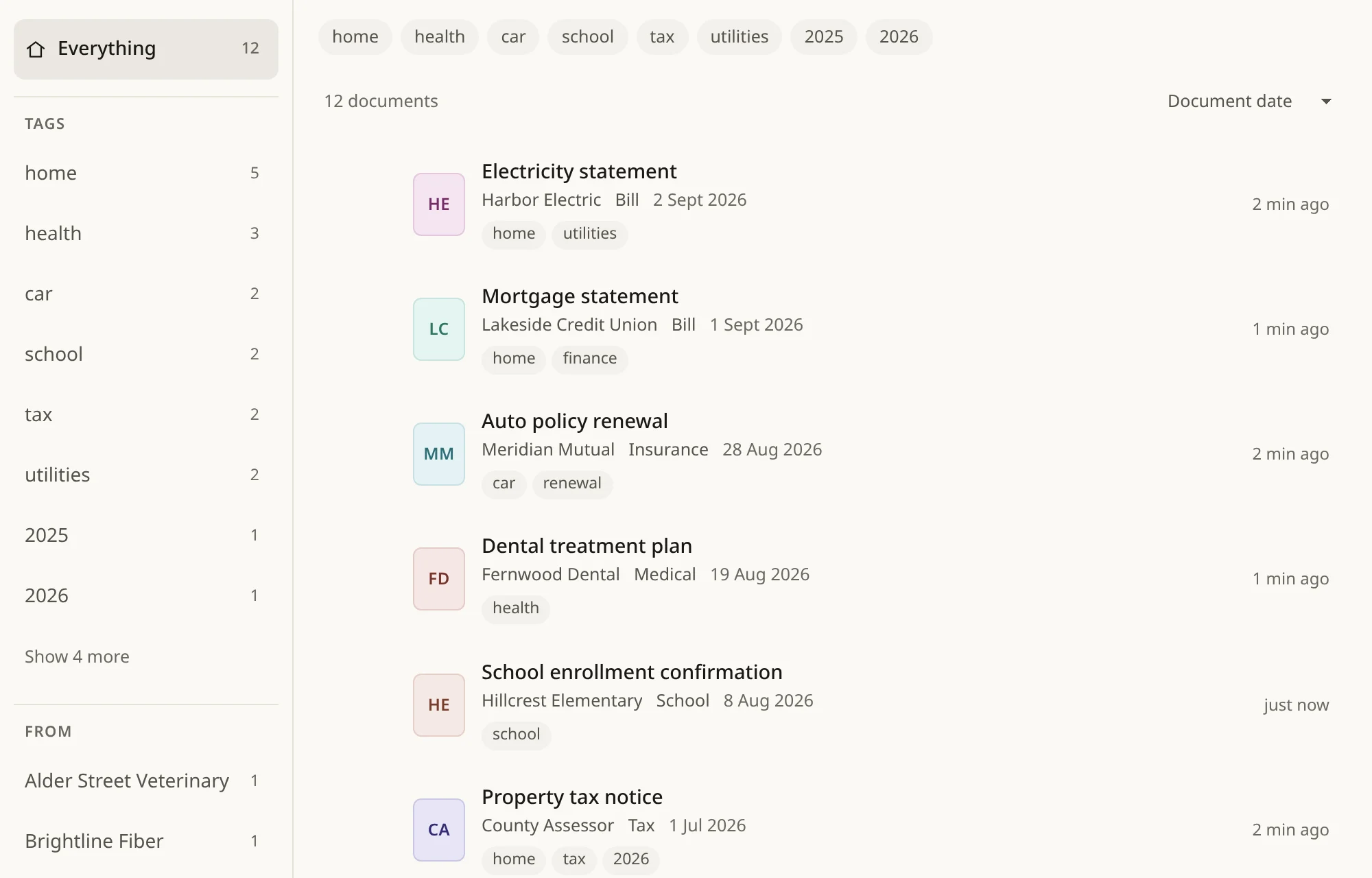The height and width of the screenshot is (878, 1372).
Task: Toggle the 2026 chip in top filter bar
Action: 899,37
